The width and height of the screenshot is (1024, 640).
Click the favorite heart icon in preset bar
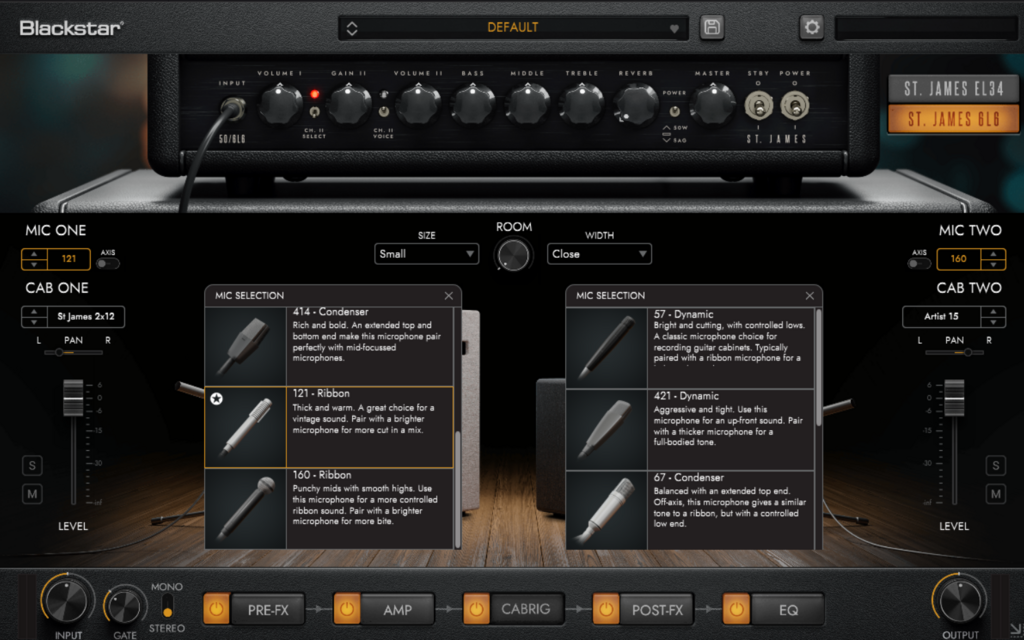(675, 28)
